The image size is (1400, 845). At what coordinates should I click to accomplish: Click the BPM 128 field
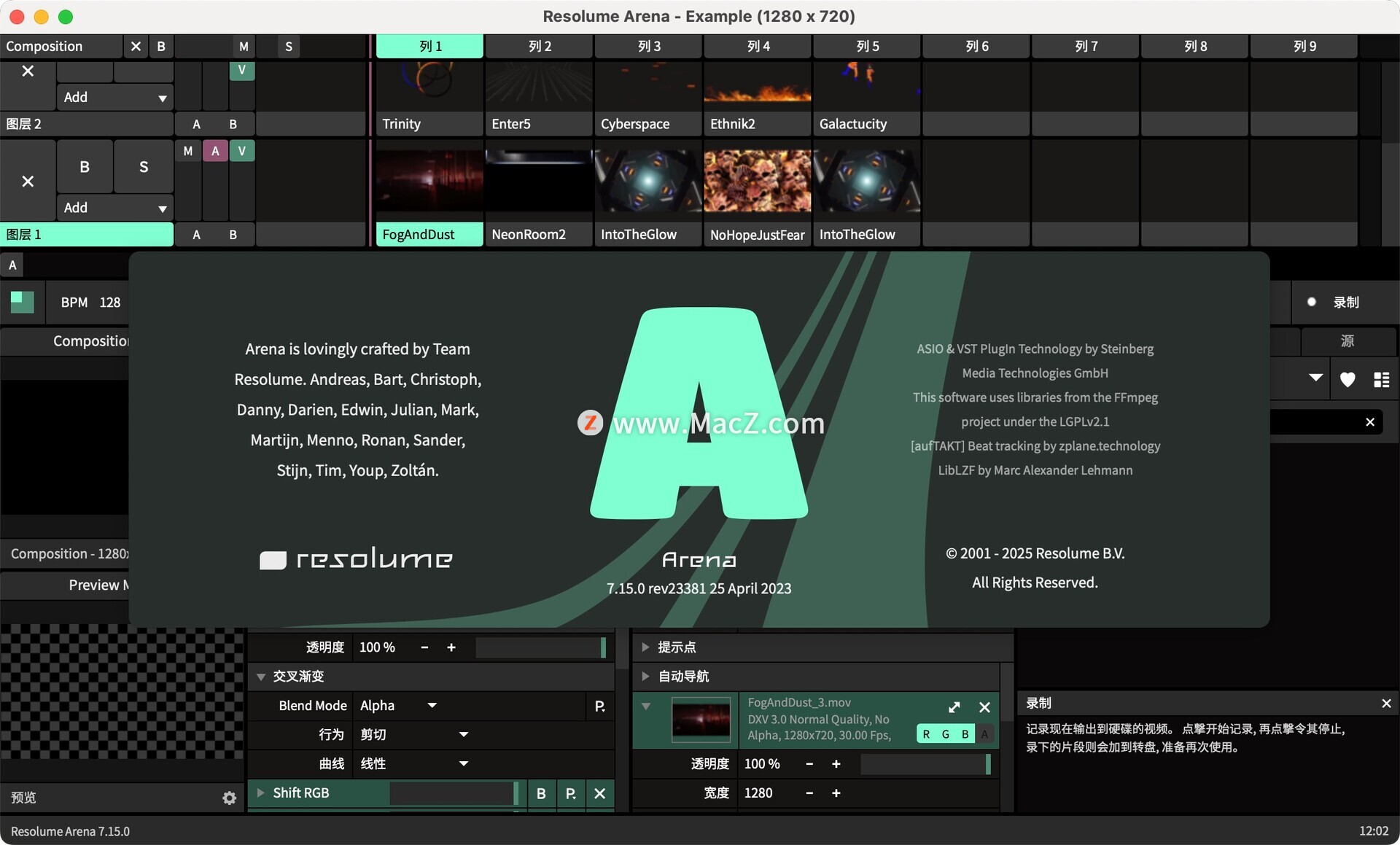click(x=109, y=302)
